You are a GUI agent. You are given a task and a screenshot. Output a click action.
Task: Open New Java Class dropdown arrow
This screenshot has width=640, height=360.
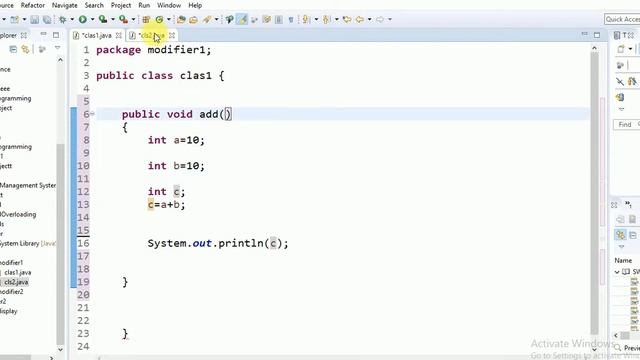pos(169,19)
